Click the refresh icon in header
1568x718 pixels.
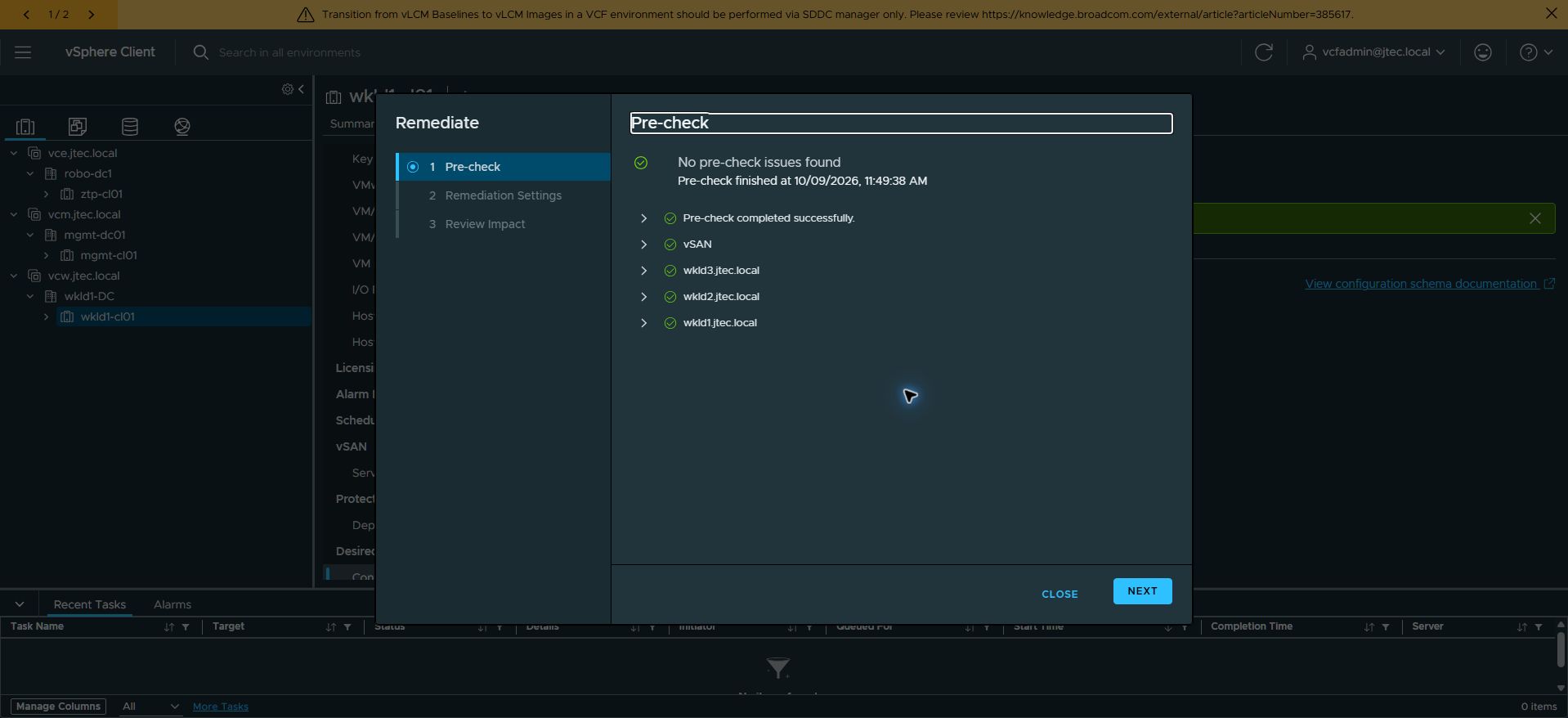point(1263,52)
